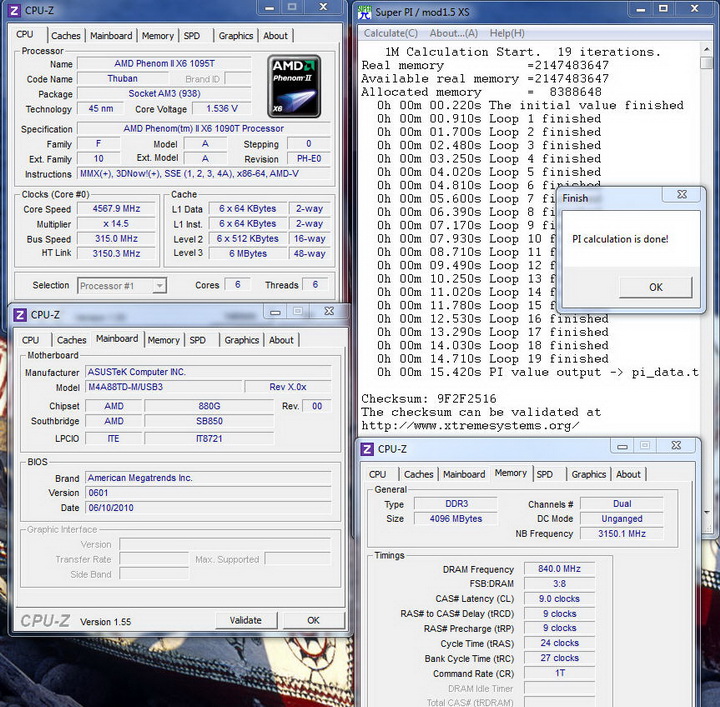The image size is (720, 707).
Task: Click the NB Frequency value 3150.1 MHz
Action: pyautogui.click(x=622, y=533)
